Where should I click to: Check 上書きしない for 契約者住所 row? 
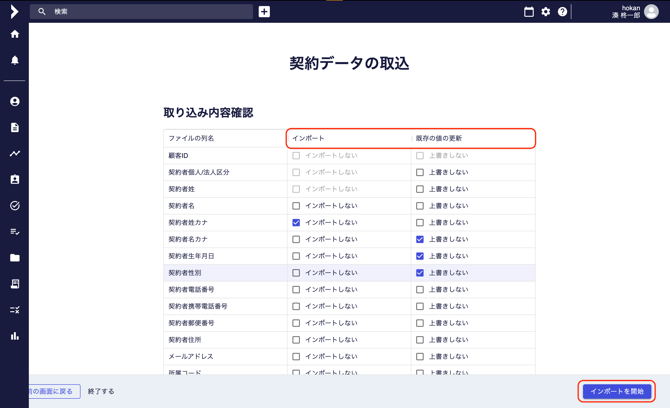[x=420, y=340]
